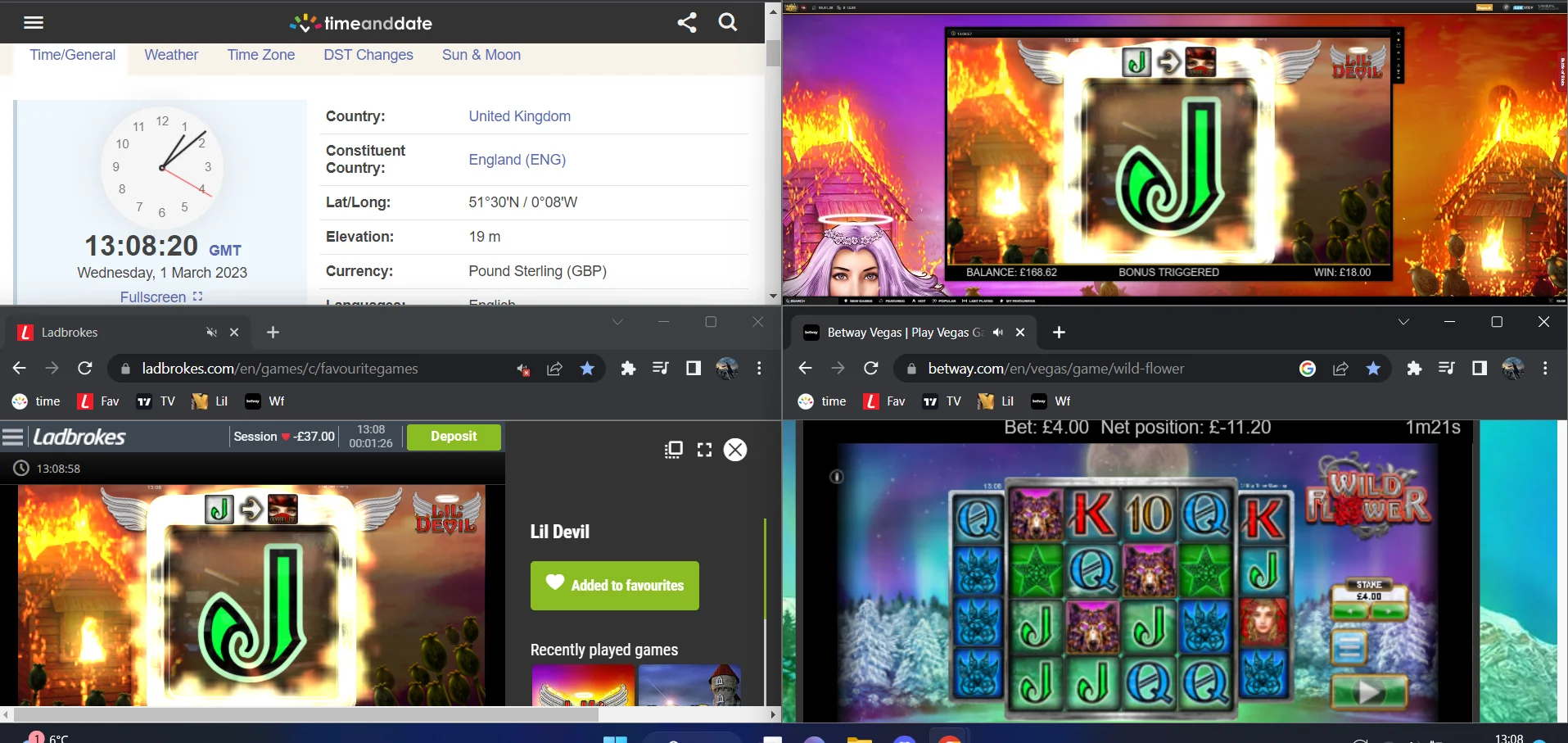Open 'Wf' bookmark in Betway window
The height and width of the screenshot is (743, 1568).
[1051, 401]
